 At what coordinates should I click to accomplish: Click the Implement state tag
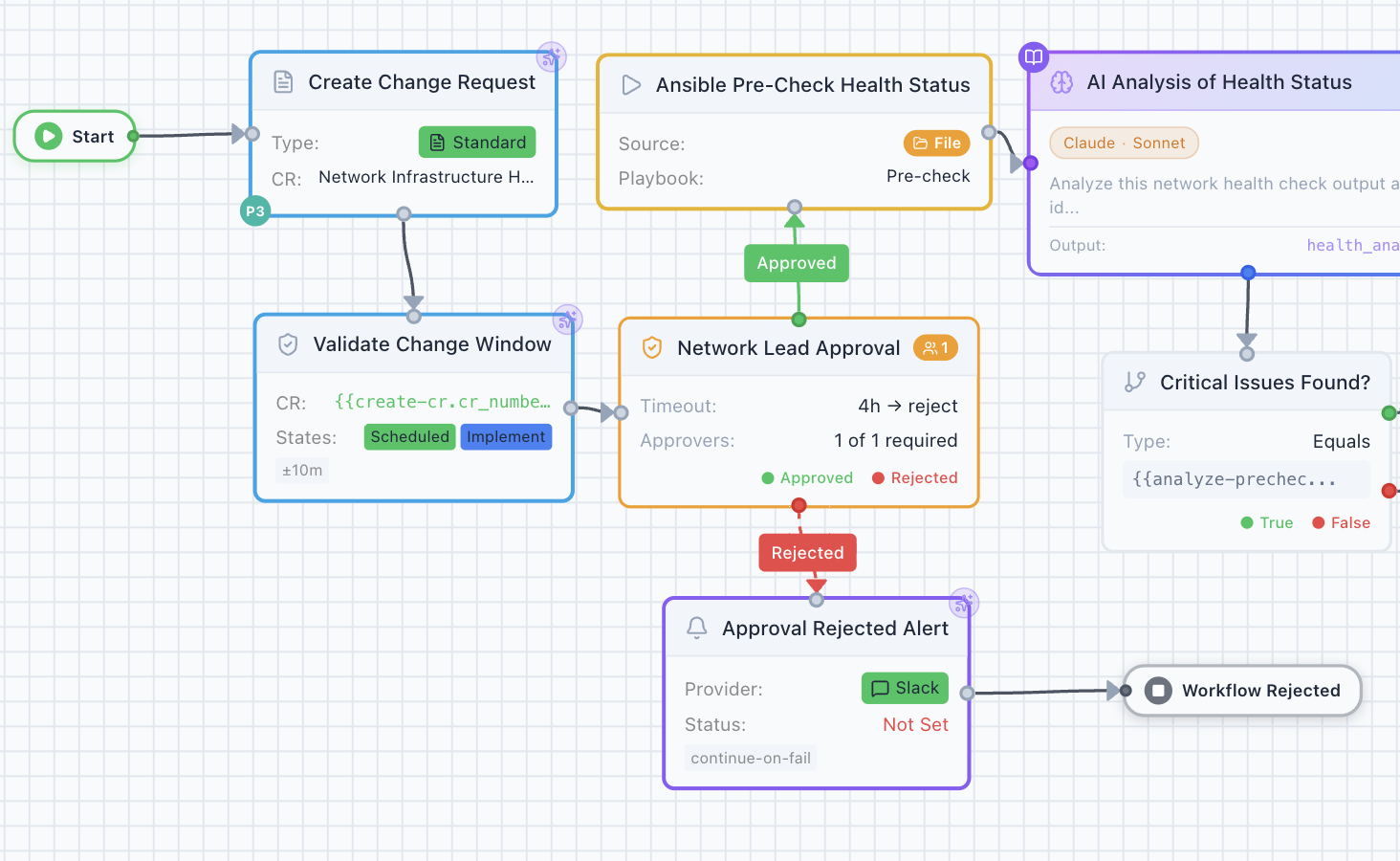tap(506, 437)
